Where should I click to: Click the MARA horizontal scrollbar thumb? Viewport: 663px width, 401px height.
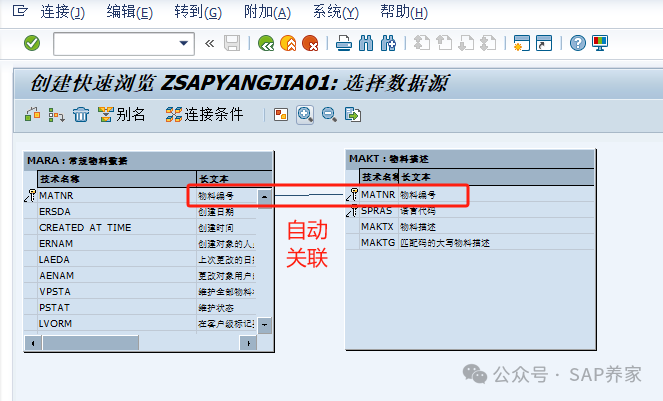point(90,343)
